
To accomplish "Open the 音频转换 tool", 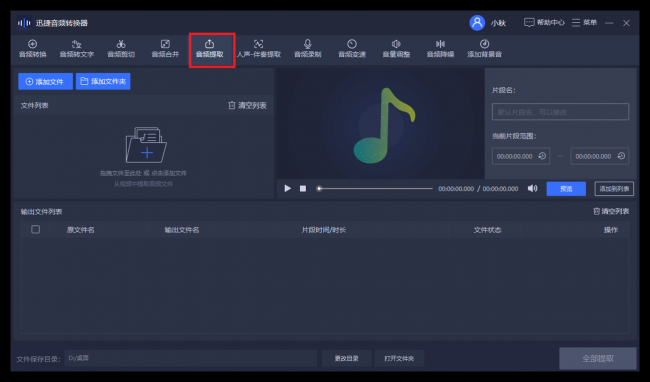I will click(x=32, y=49).
